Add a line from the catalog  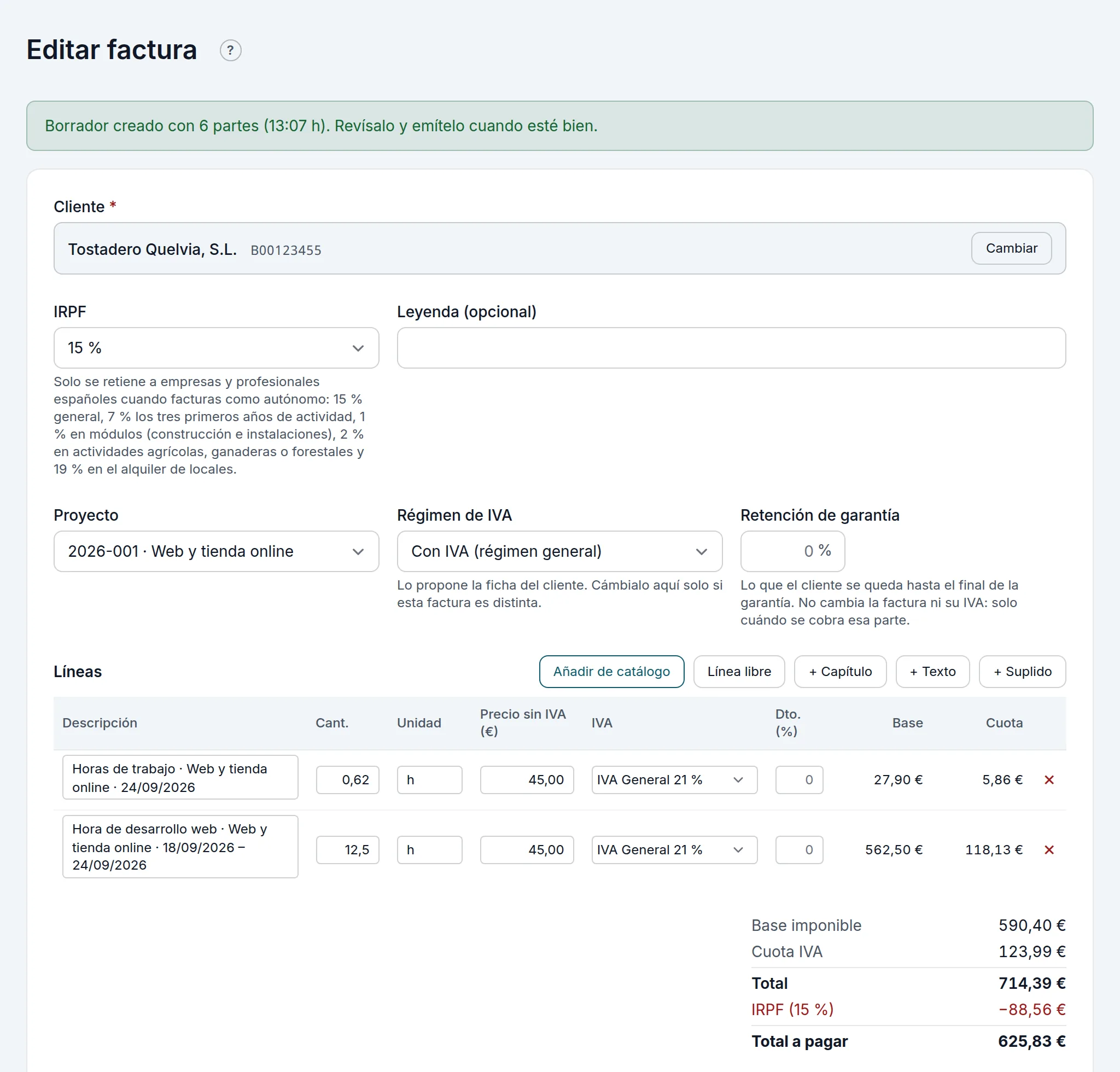click(611, 672)
